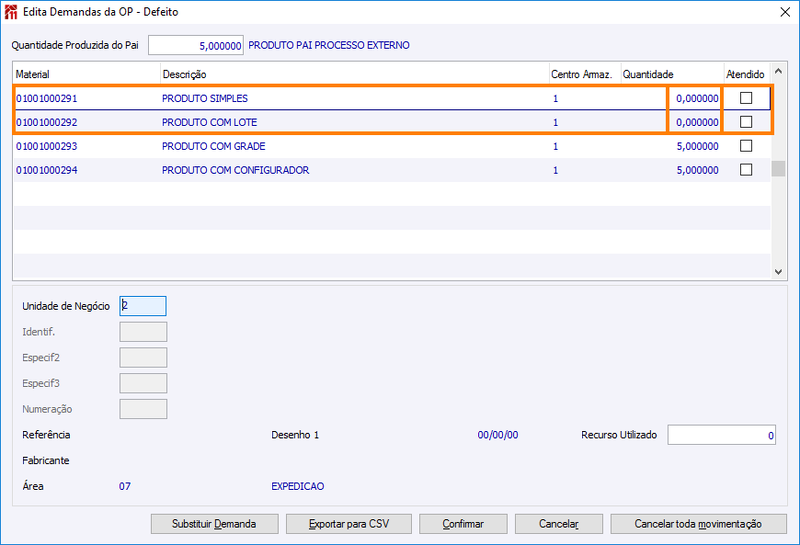Click the Cancelar button
800x545 pixels.
pos(559,524)
